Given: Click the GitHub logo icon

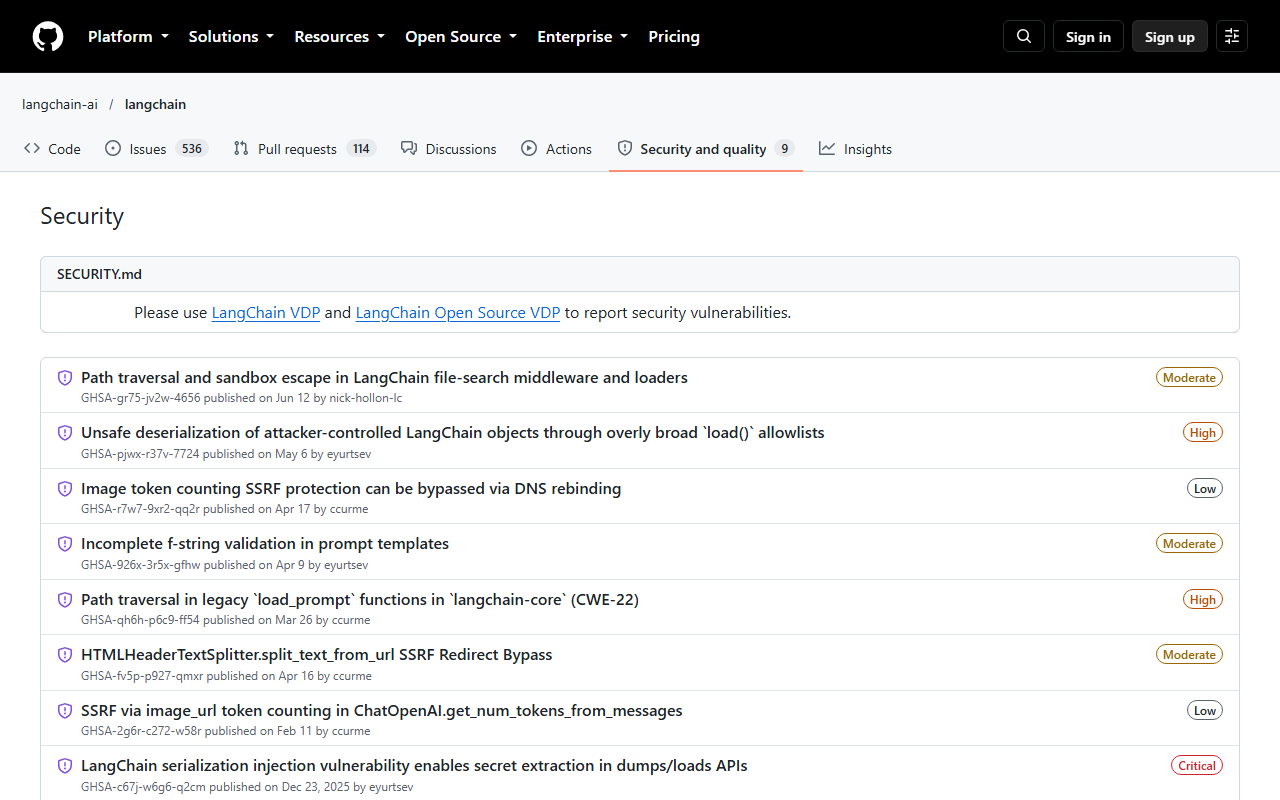Looking at the screenshot, I should click(x=48, y=36).
